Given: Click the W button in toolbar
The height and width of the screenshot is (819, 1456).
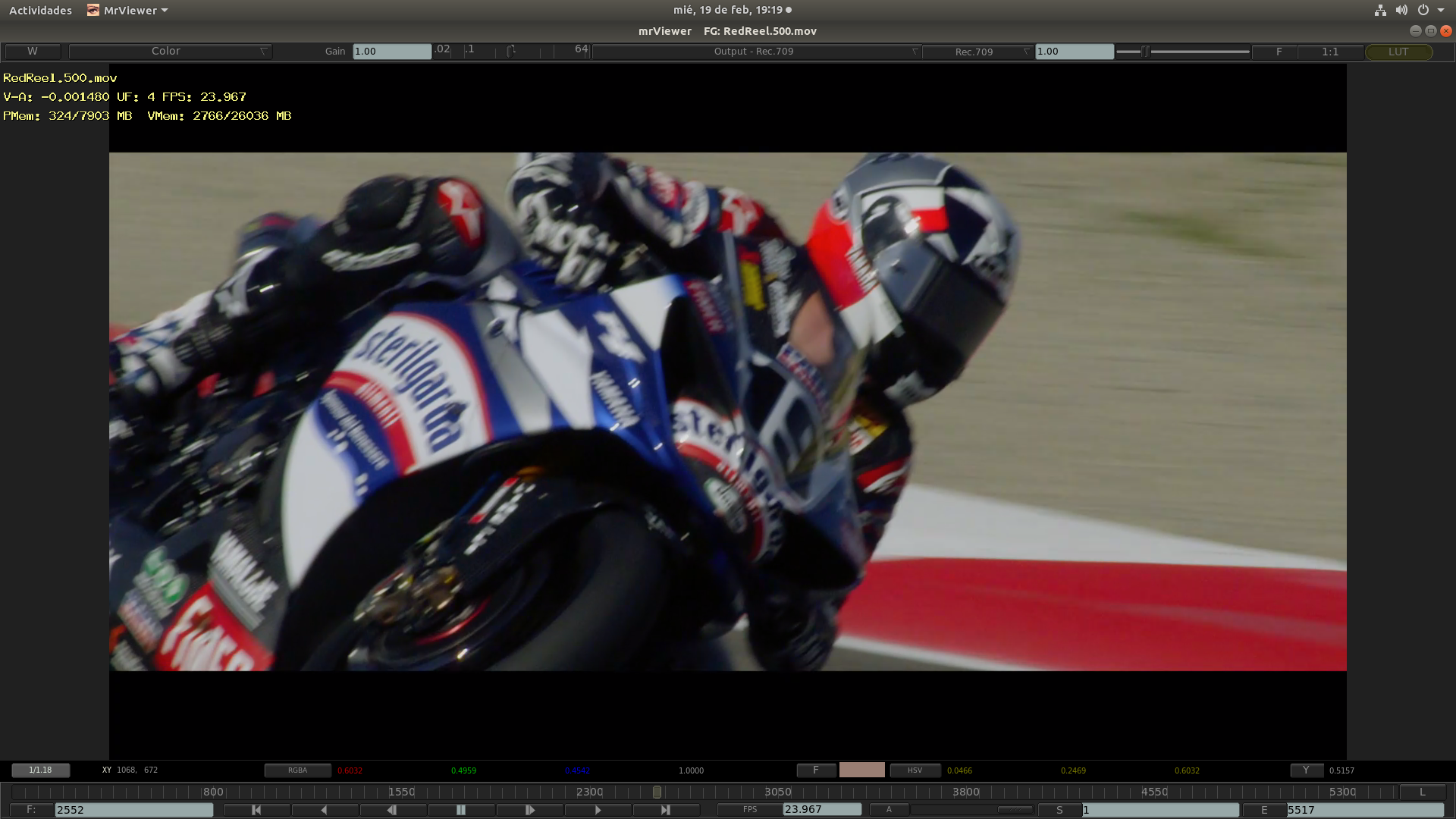Looking at the screenshot, I should tap(33, 51).
